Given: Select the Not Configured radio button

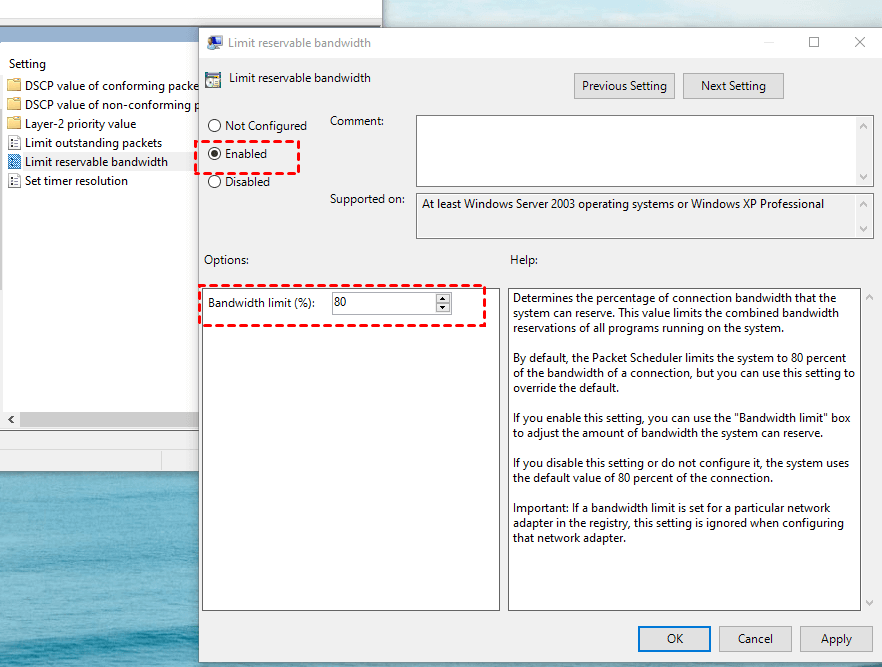Looking at the screenshot, I should (214, 125).
